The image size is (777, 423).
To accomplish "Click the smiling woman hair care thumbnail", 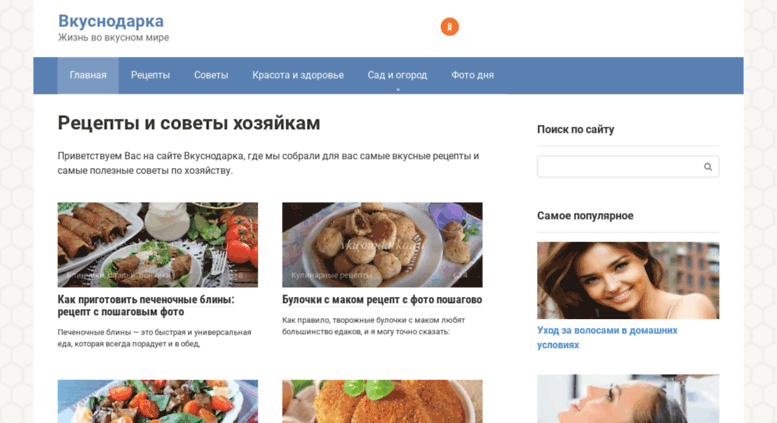I will [x=628, y=280].
